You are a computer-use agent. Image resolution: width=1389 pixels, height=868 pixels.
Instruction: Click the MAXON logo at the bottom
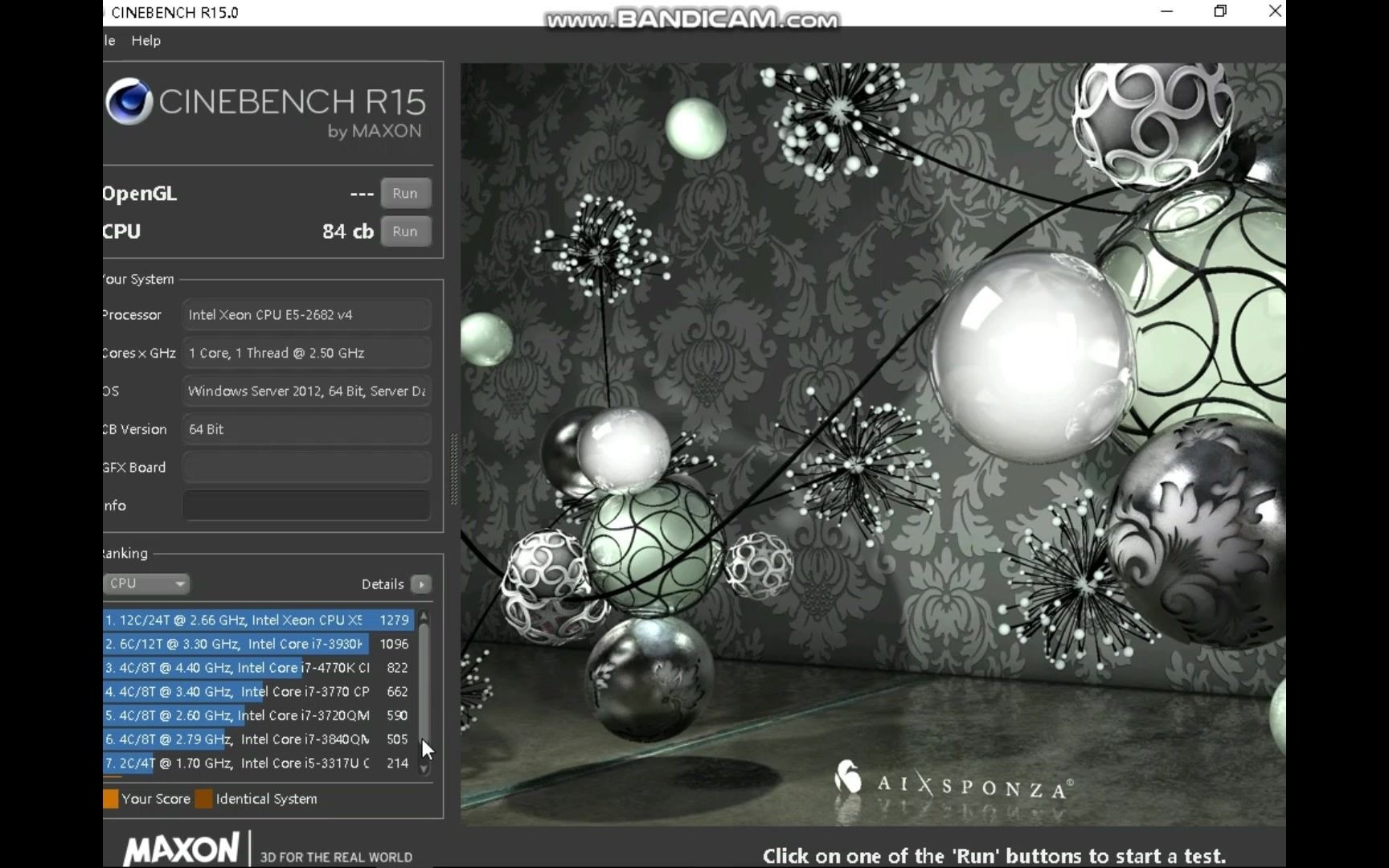pyautogui.click(x=182, y=849)
